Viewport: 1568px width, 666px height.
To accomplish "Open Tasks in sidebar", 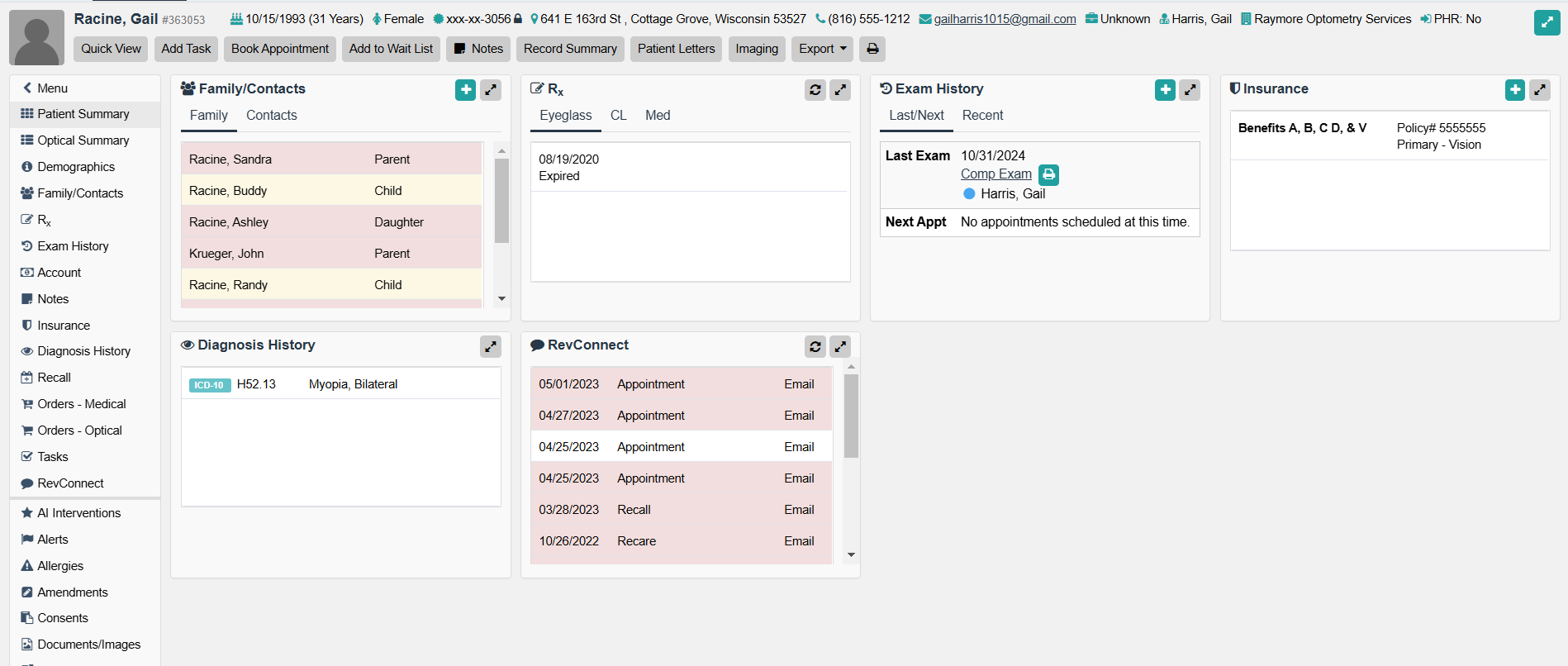I will pyautogui.click(x=85, y=457).
